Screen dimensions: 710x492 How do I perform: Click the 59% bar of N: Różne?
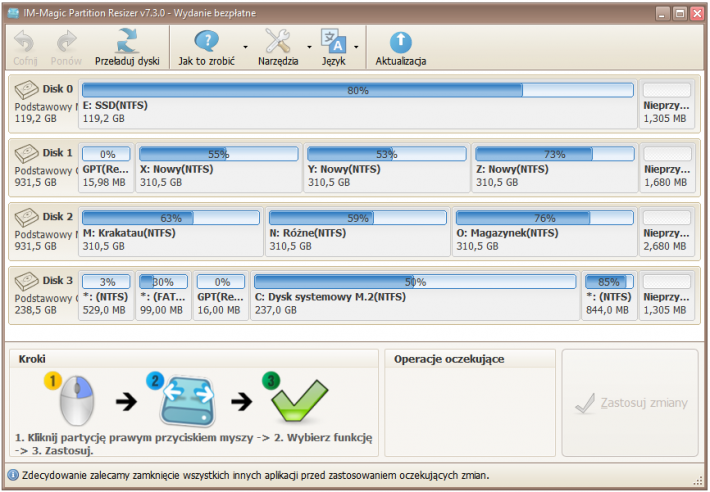[358, 218]
